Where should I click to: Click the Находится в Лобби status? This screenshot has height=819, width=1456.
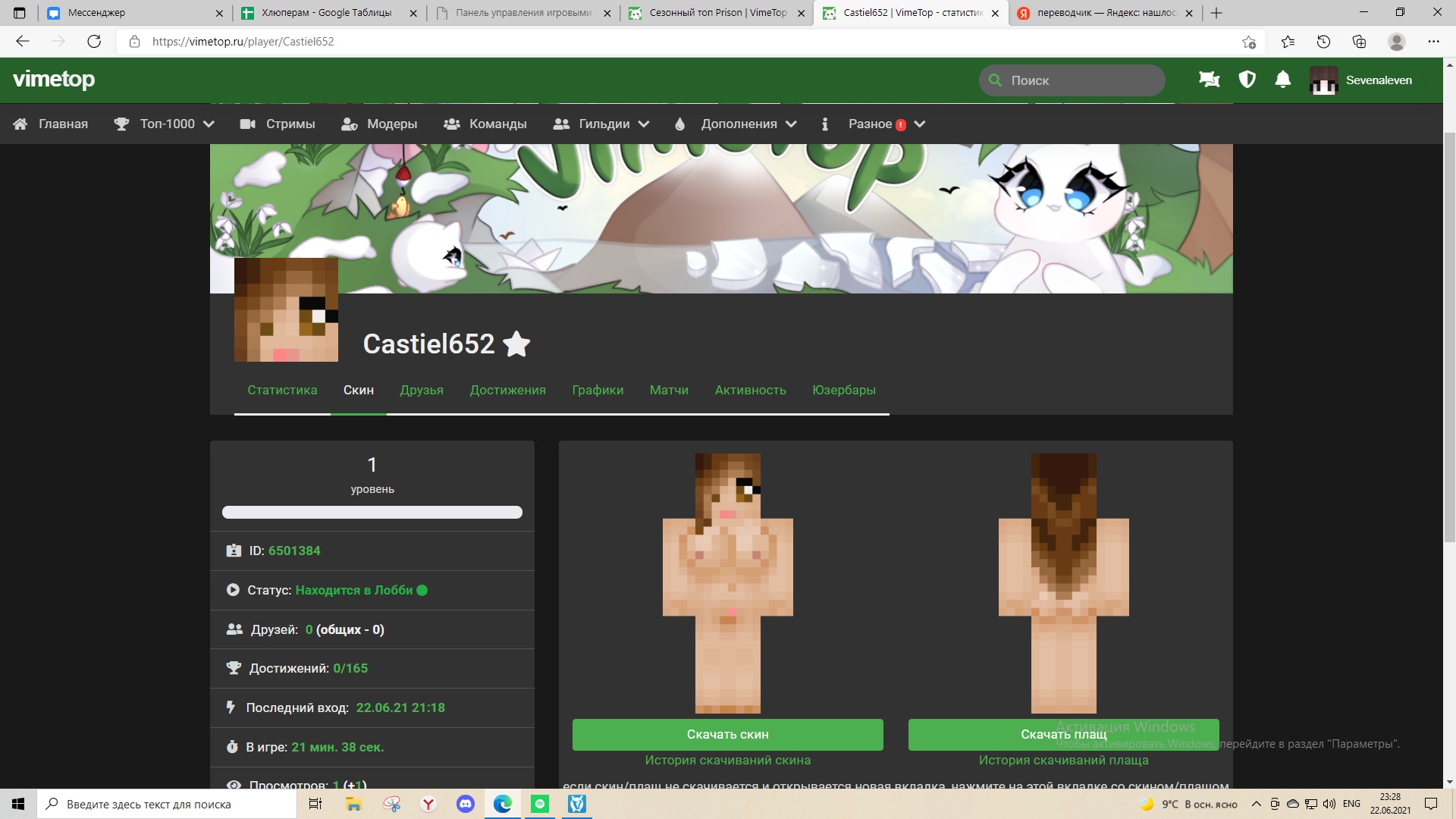[x=354, y=590]
